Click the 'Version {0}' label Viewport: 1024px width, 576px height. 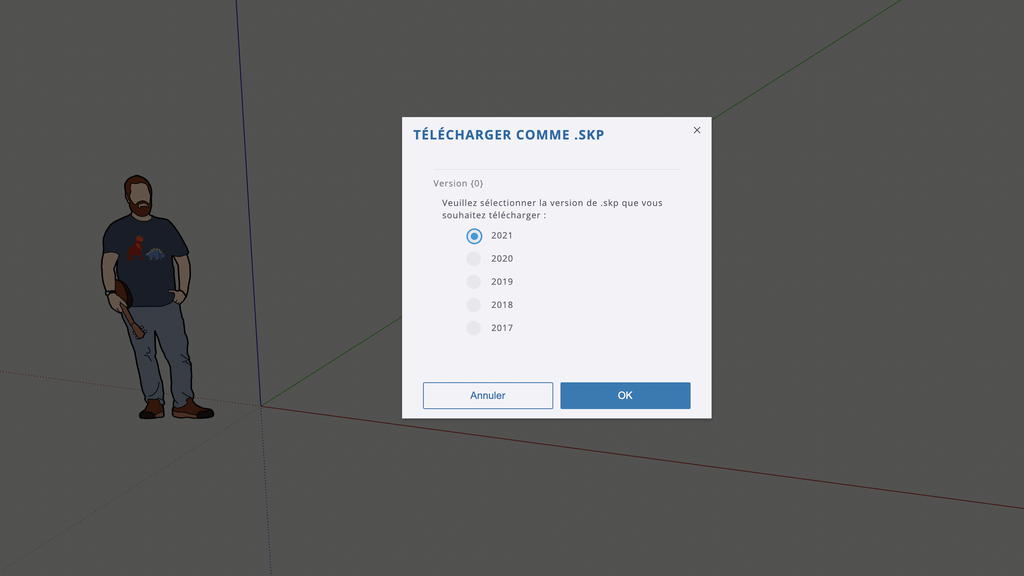(x=458, y=184)
